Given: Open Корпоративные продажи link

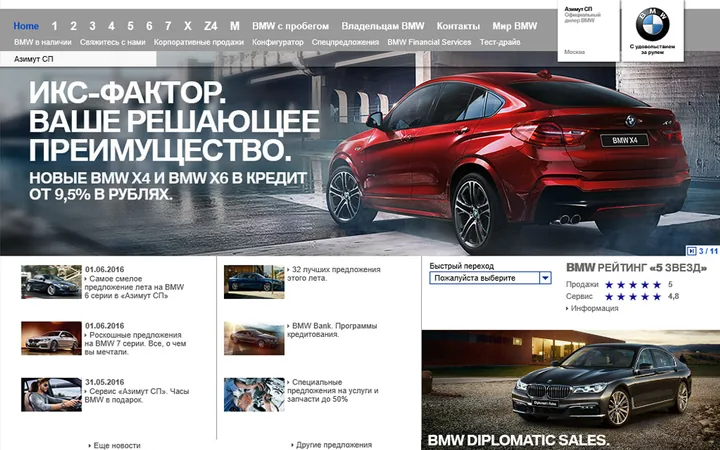Looking at the screenshot, I should pyautogui.click(x=199, y=42).
